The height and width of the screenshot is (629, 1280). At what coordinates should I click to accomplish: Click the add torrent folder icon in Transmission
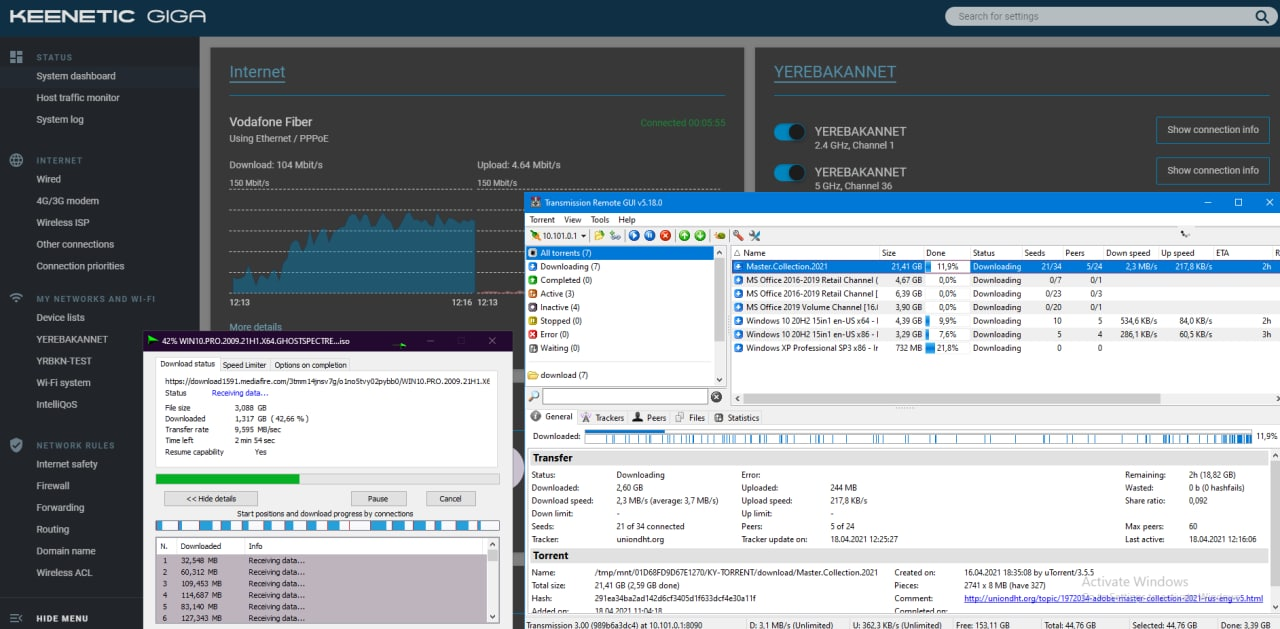point(599,235)
